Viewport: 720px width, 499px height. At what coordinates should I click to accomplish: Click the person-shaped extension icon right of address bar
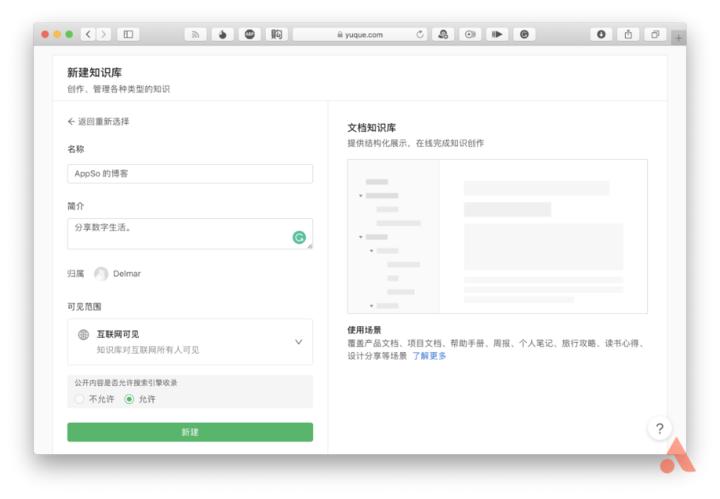tap(443, 34)
